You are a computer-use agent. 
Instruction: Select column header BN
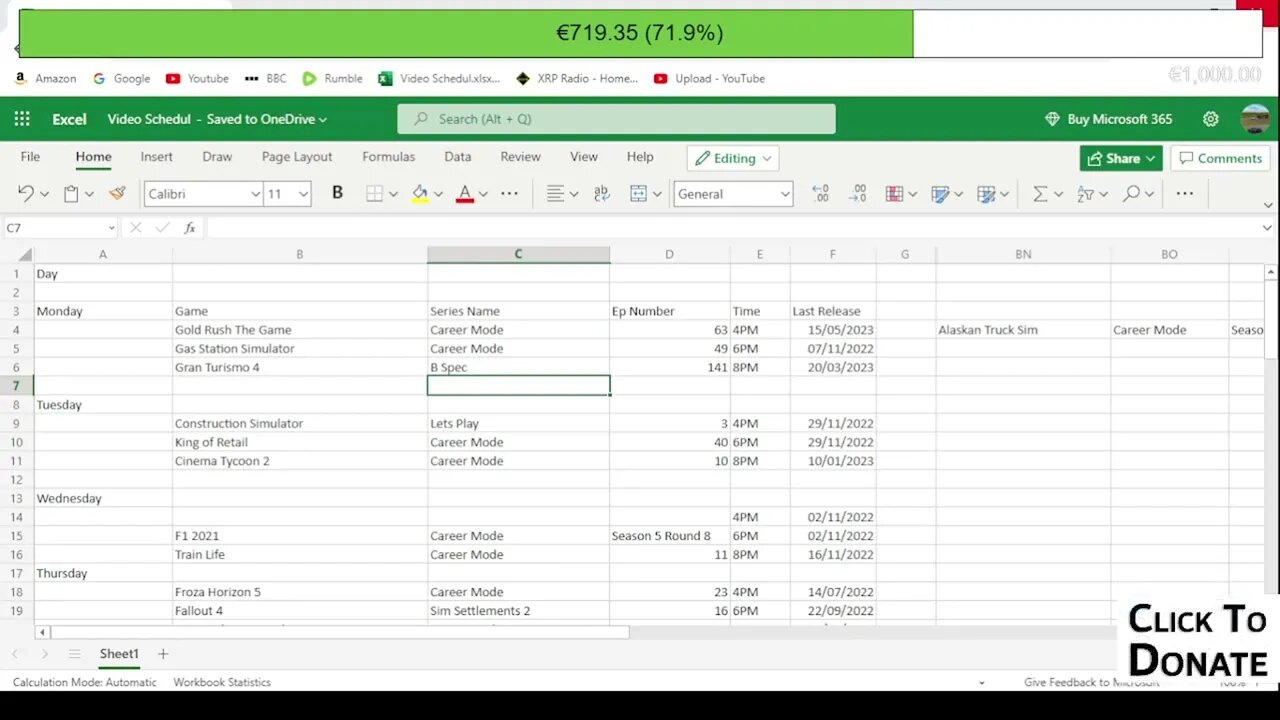coord(1023,255)
